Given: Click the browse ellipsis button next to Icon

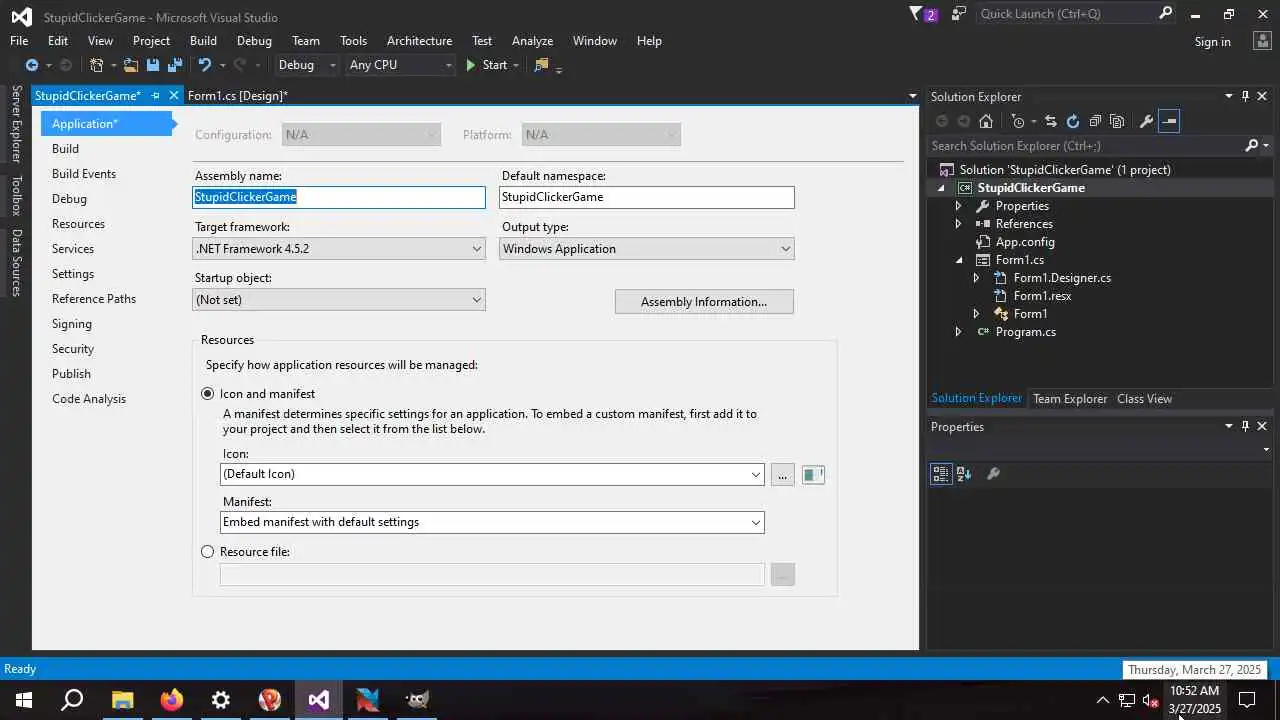Looking at the screenshot, I should click(x=782, y=475).
